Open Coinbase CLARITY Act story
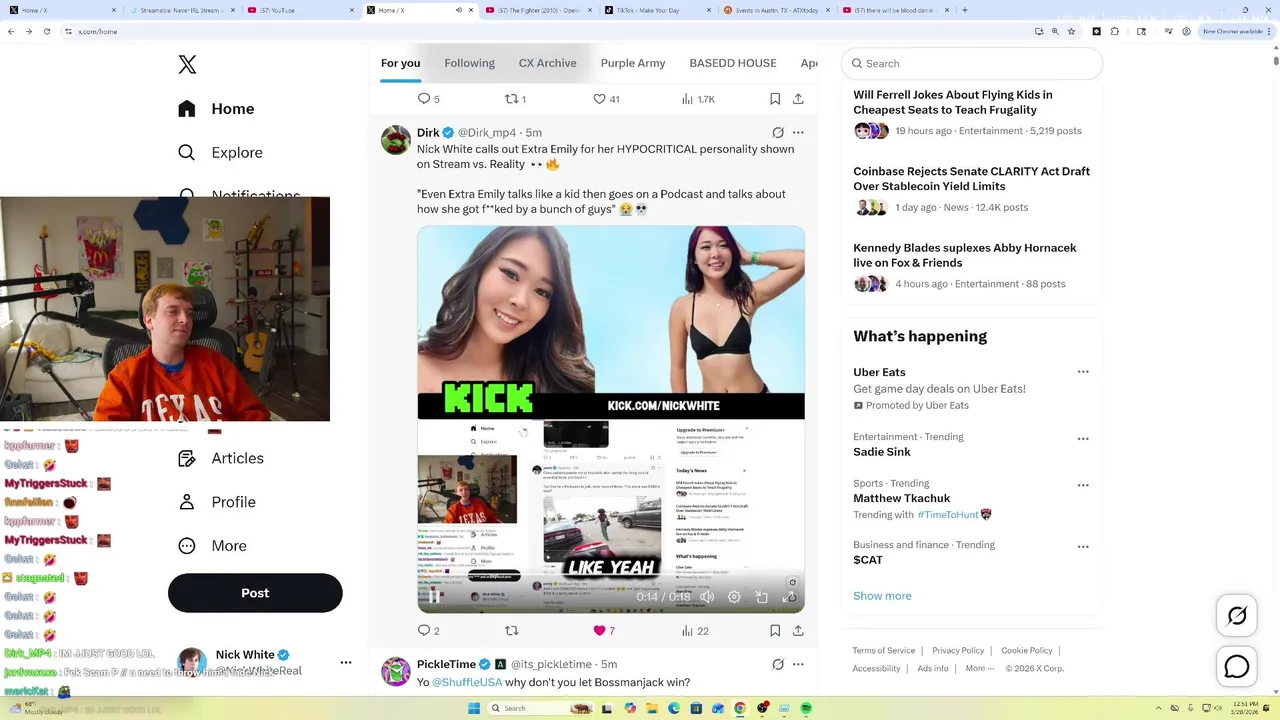1280x720 pixels. [x=972, y=190]
